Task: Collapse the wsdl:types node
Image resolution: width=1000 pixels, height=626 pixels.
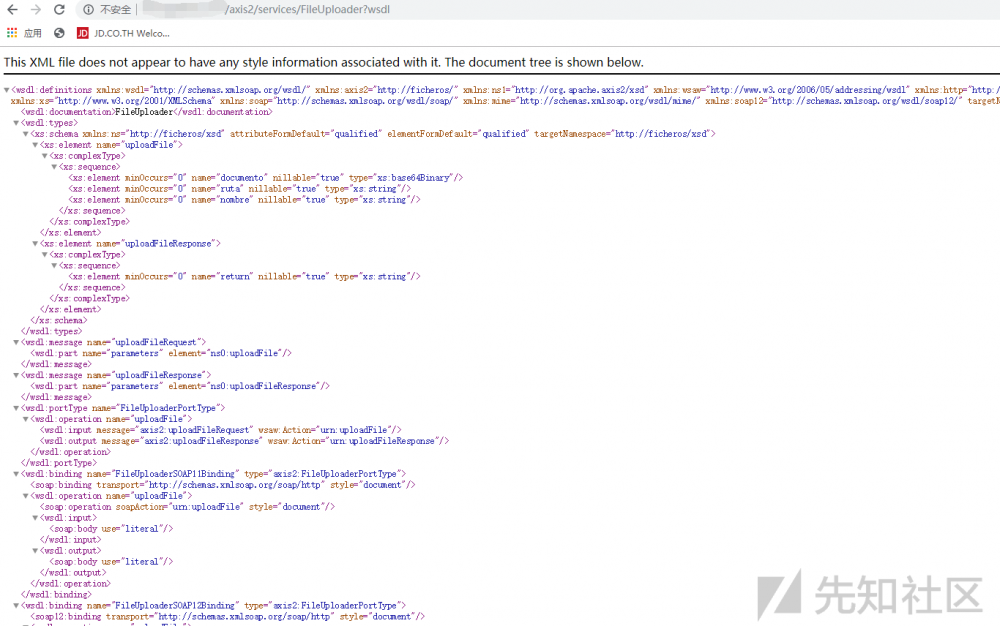Action: click(x=17, y=123)
